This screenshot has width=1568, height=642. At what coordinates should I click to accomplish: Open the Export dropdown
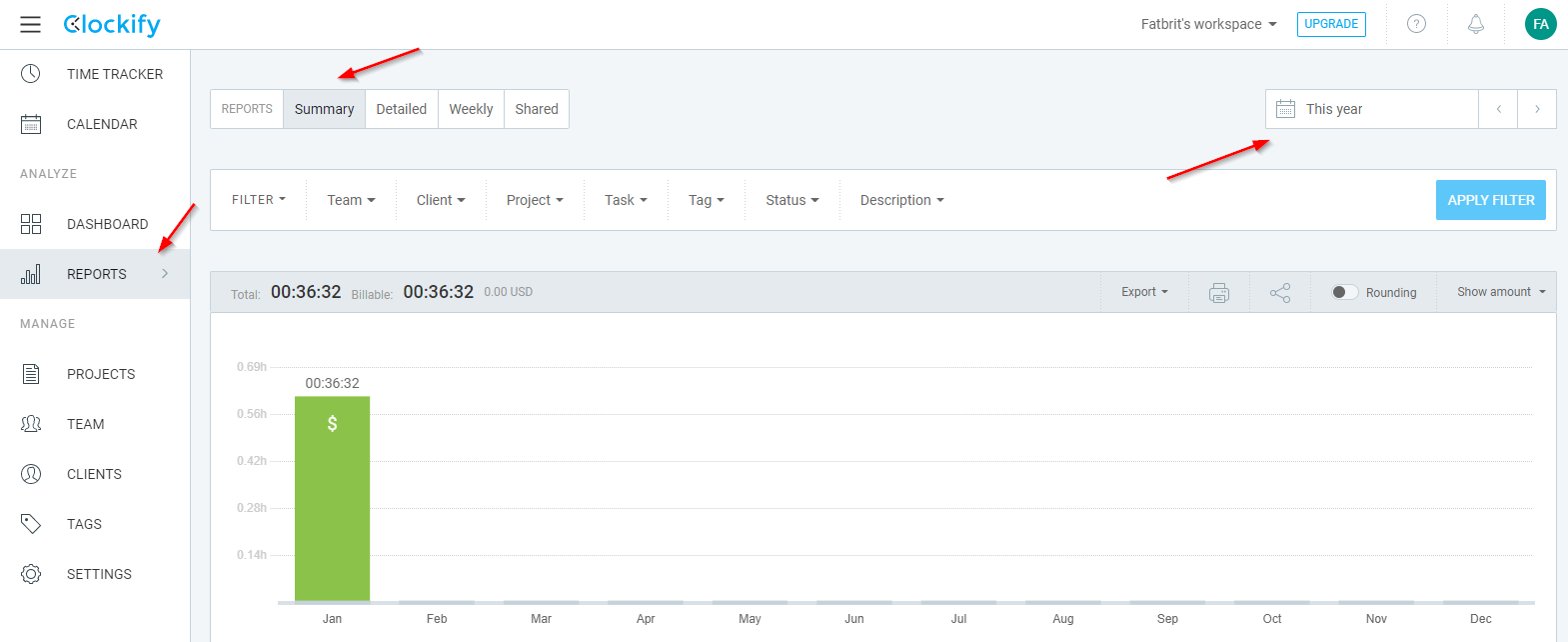point(1144,292)
